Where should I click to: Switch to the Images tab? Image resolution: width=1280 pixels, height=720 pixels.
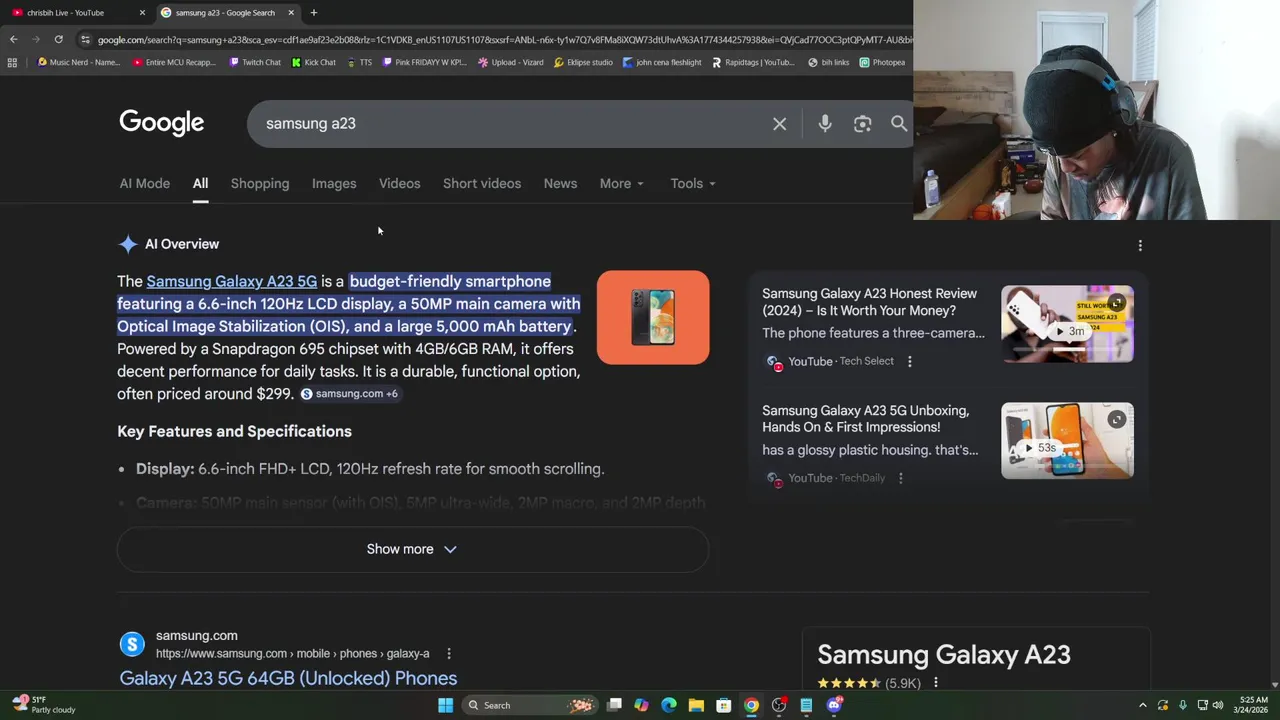(x=334, y=184)
